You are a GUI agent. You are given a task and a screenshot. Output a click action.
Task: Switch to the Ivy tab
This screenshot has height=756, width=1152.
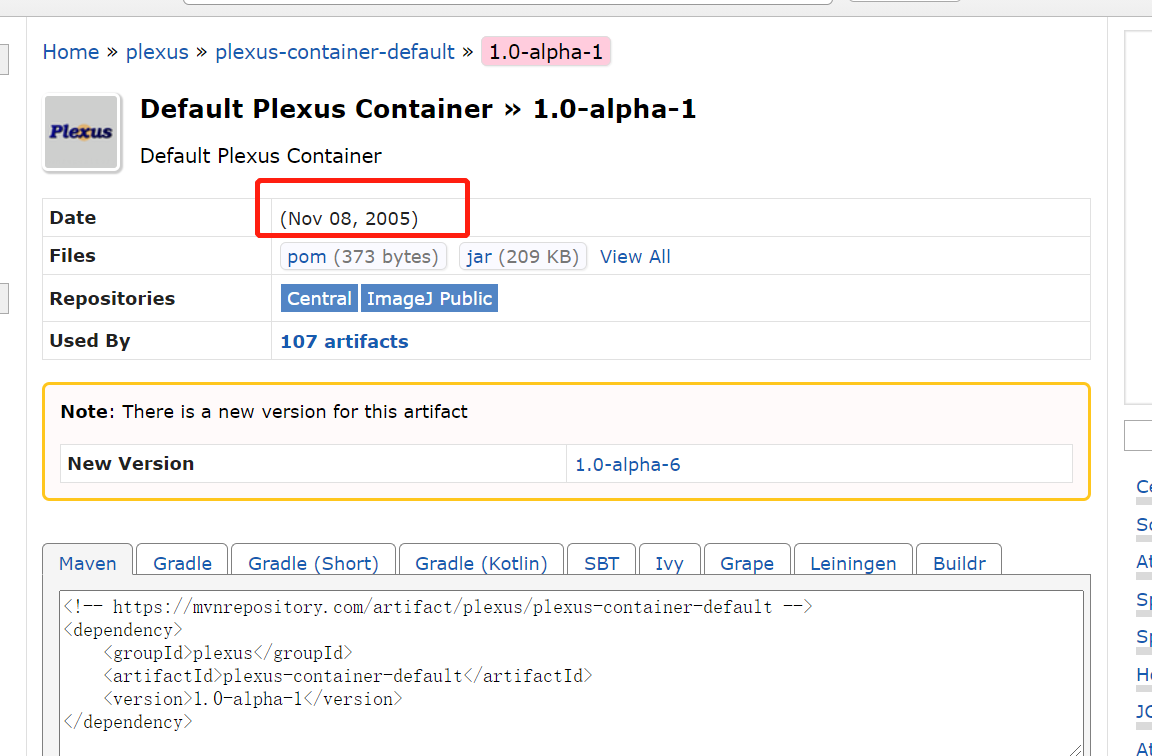coord(669,563)
